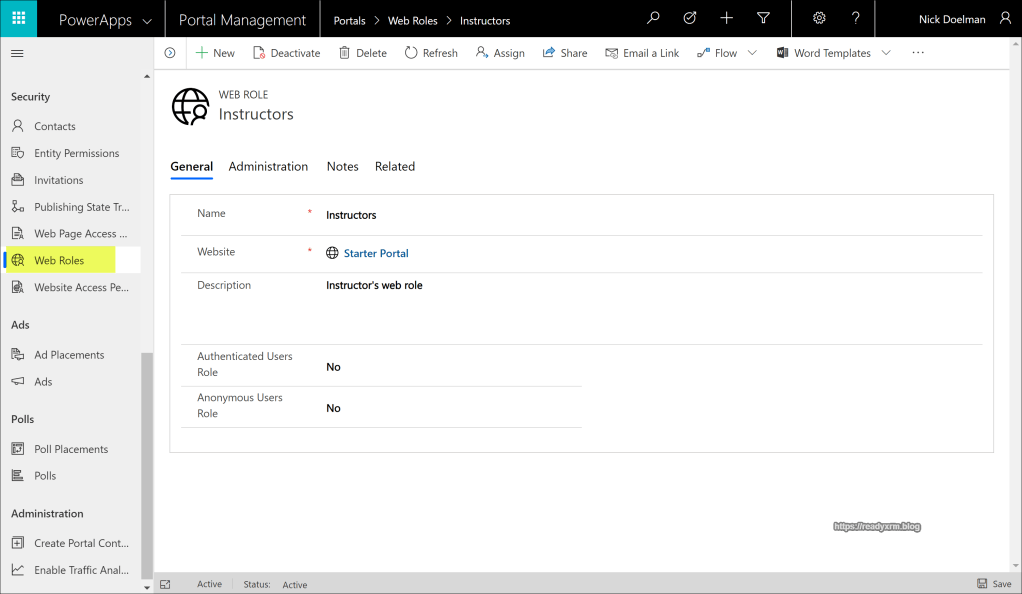1022x594 pixels.
Task: Create a record with the New button
Action: [x=214, y=52]
